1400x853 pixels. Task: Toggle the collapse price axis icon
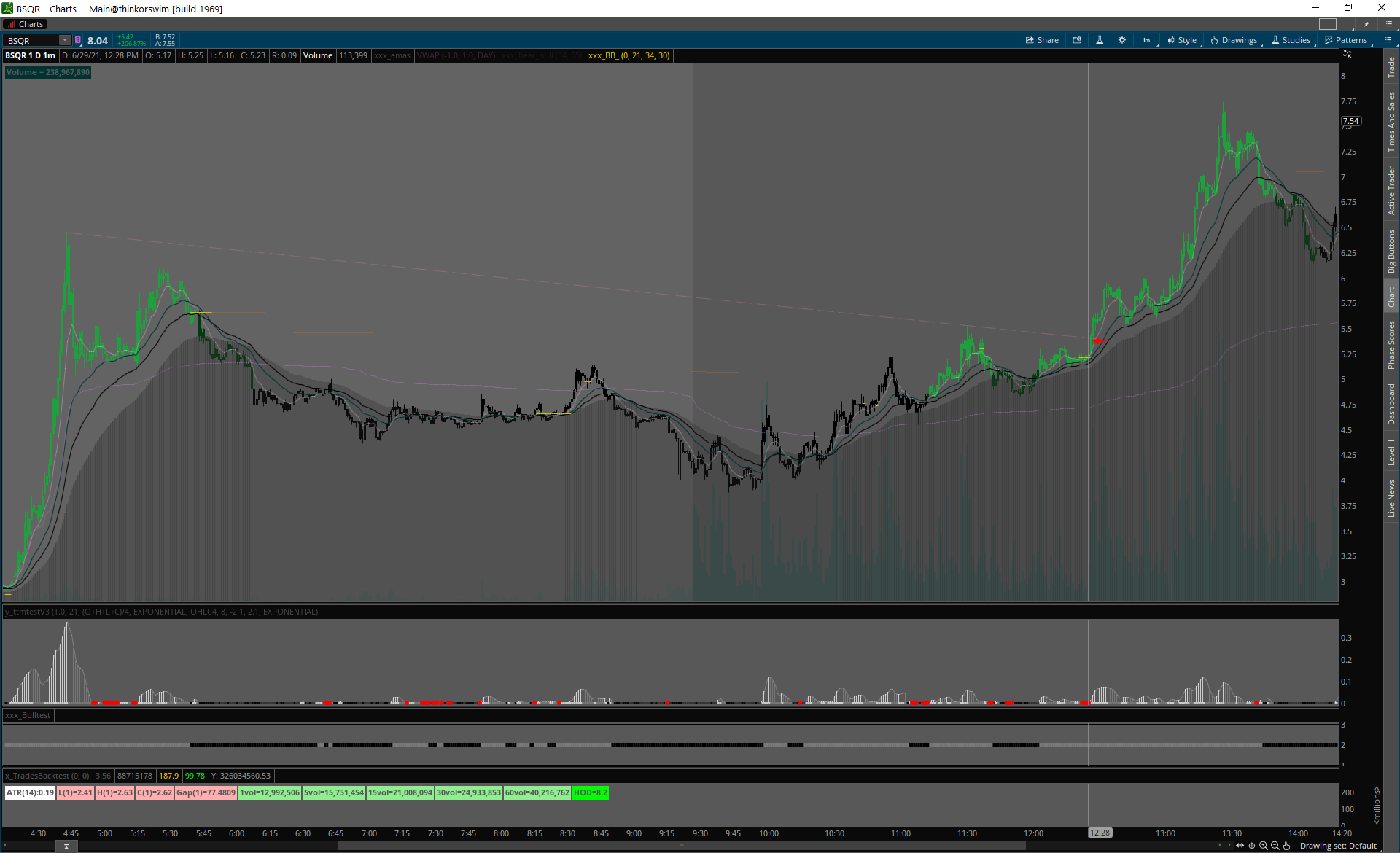(1347, 55)
